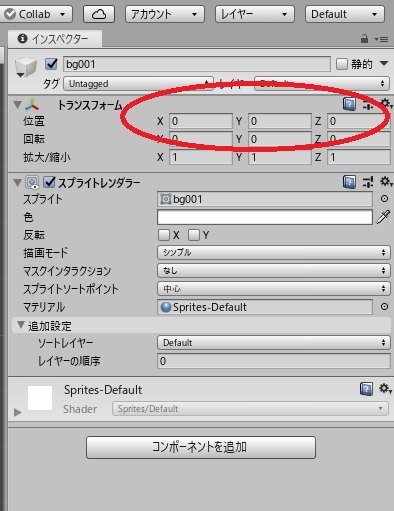Click the Collab button

pos(35,14)
